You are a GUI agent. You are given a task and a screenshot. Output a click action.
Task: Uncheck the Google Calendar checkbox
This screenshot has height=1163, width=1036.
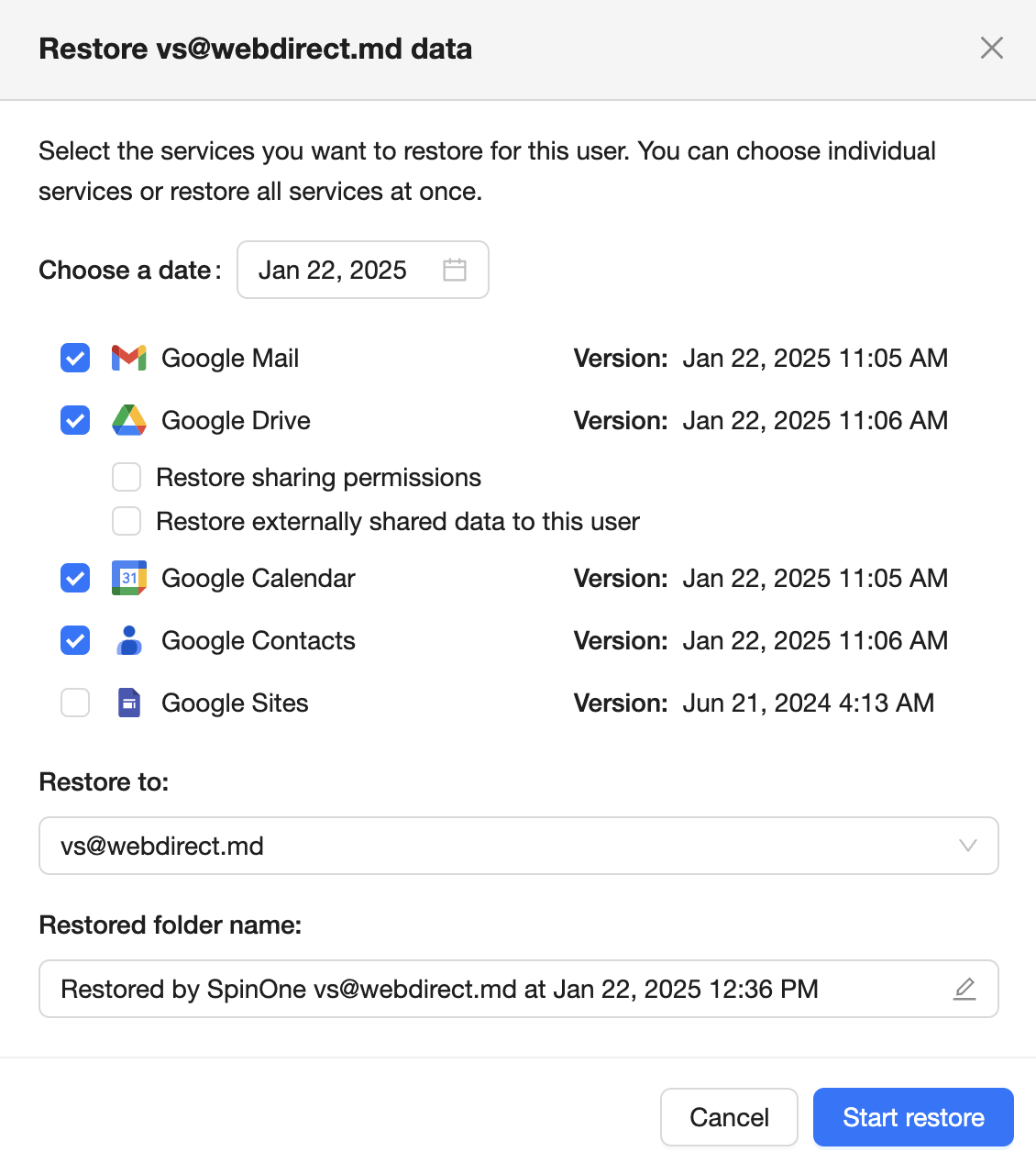(x=75, y=578)
